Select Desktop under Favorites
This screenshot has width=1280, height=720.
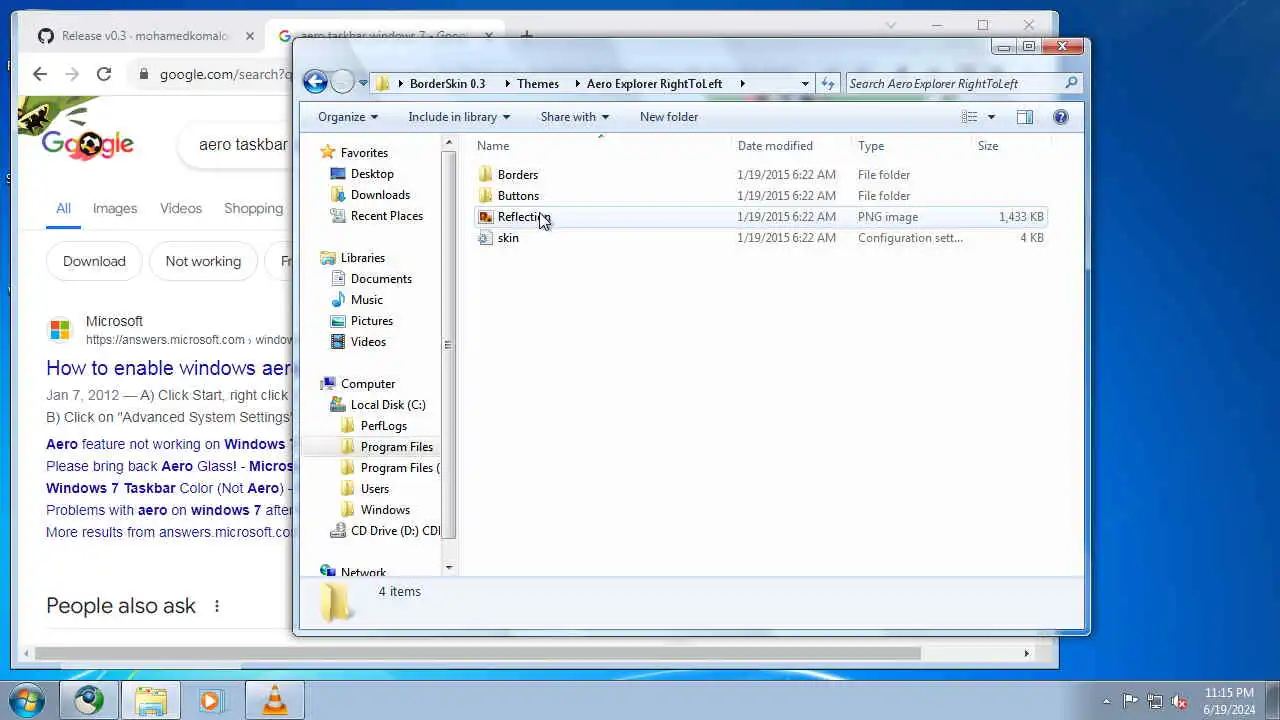pyautogui.click(x=372, y=174)
